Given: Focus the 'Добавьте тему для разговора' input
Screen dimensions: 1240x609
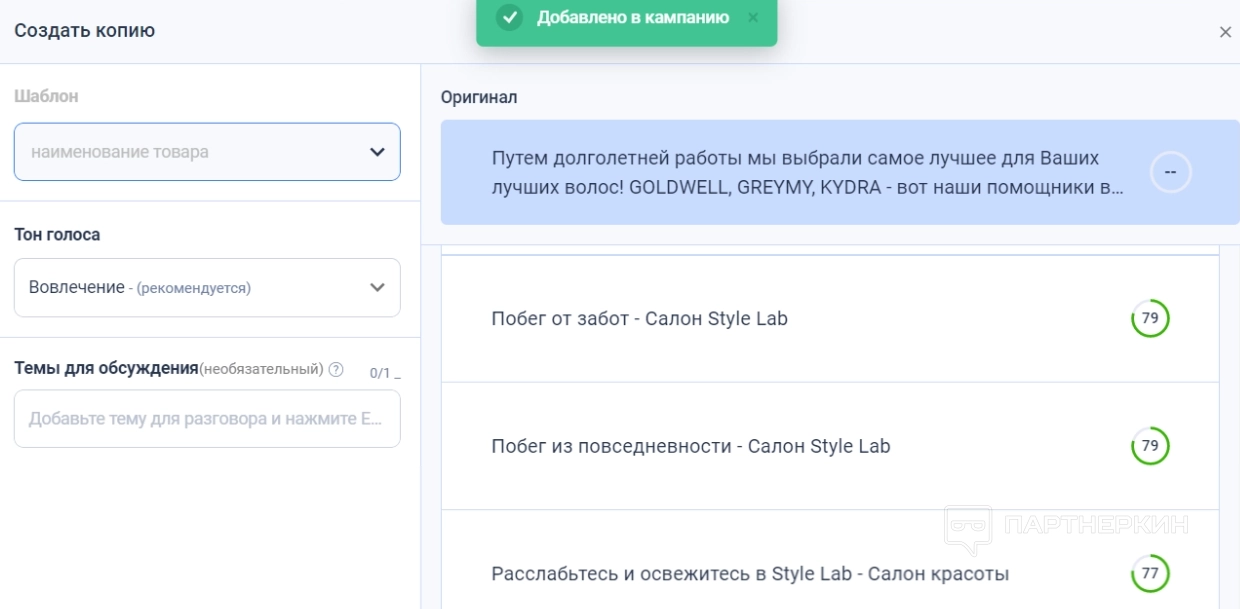Looking at the screenshot, I should [207, 418].
